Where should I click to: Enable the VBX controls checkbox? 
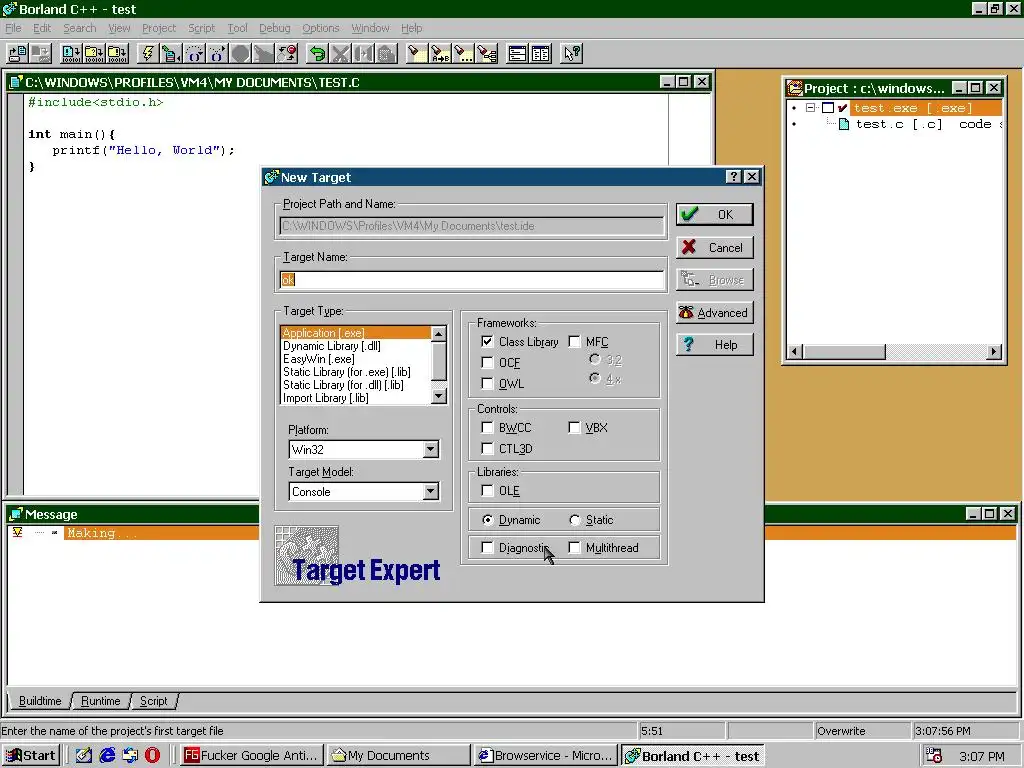(x=575, y=428)
